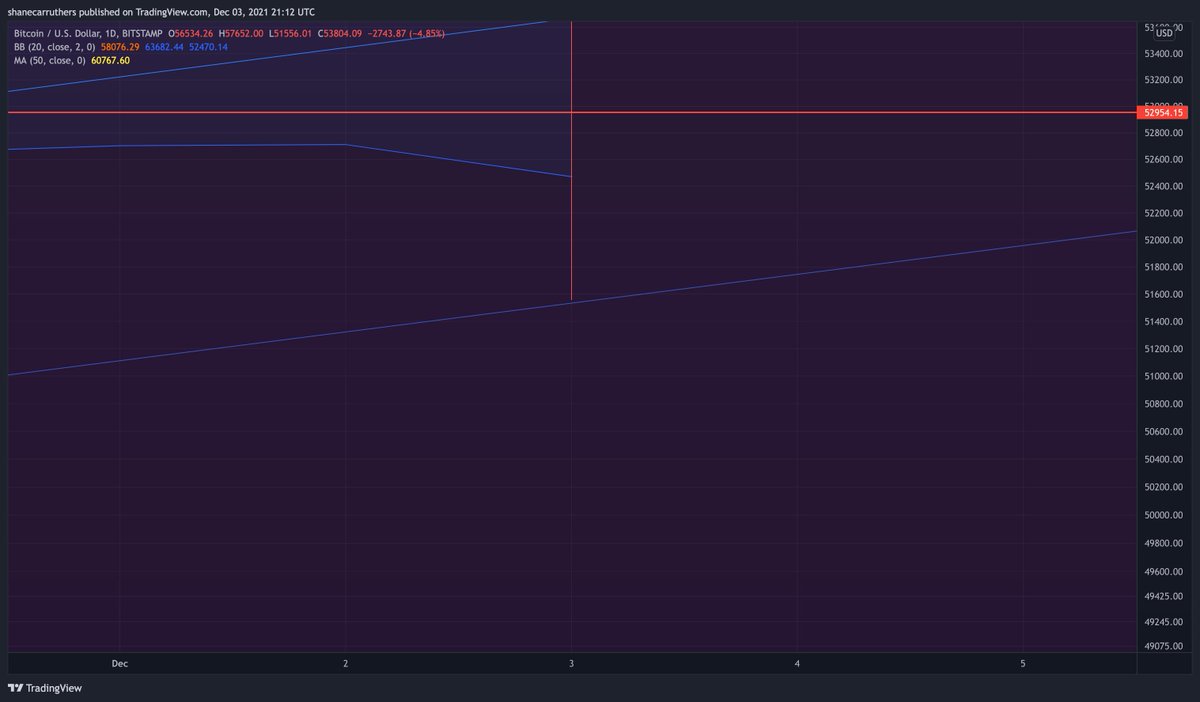This screenshot has height=702, width=1200.
Task: Click the 52000.00 price axis label
Action: pos(1164,240)
